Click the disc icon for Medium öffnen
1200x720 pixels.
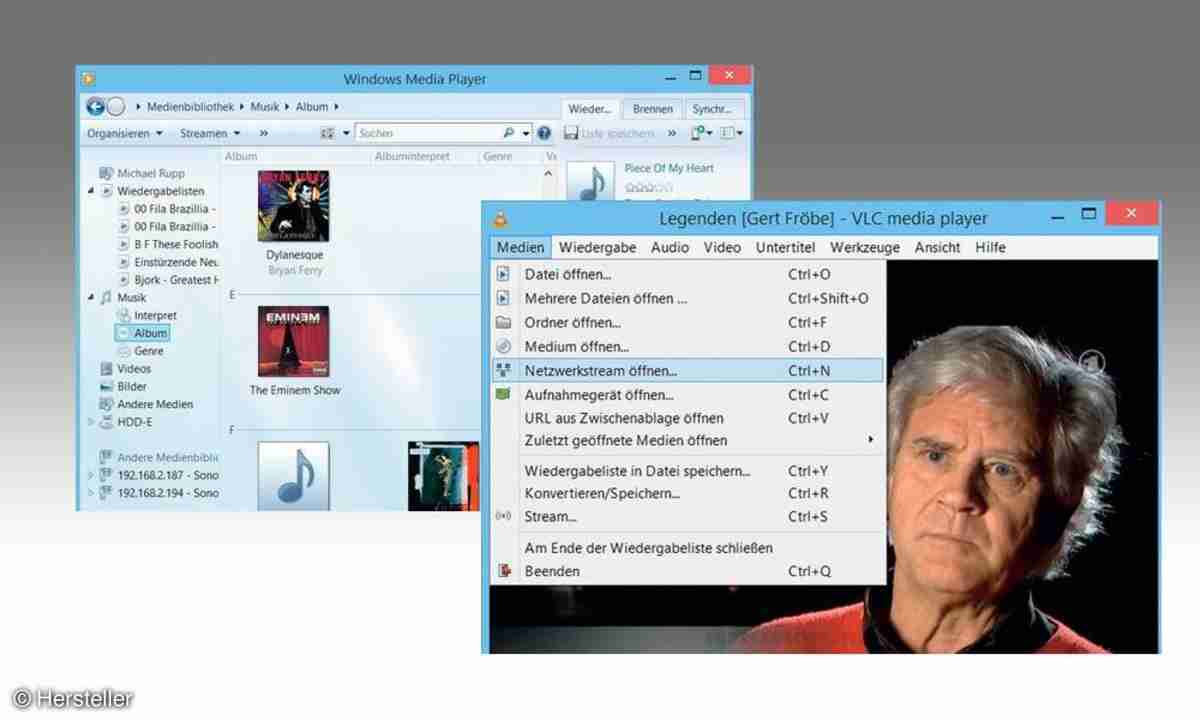coord(504,346)
